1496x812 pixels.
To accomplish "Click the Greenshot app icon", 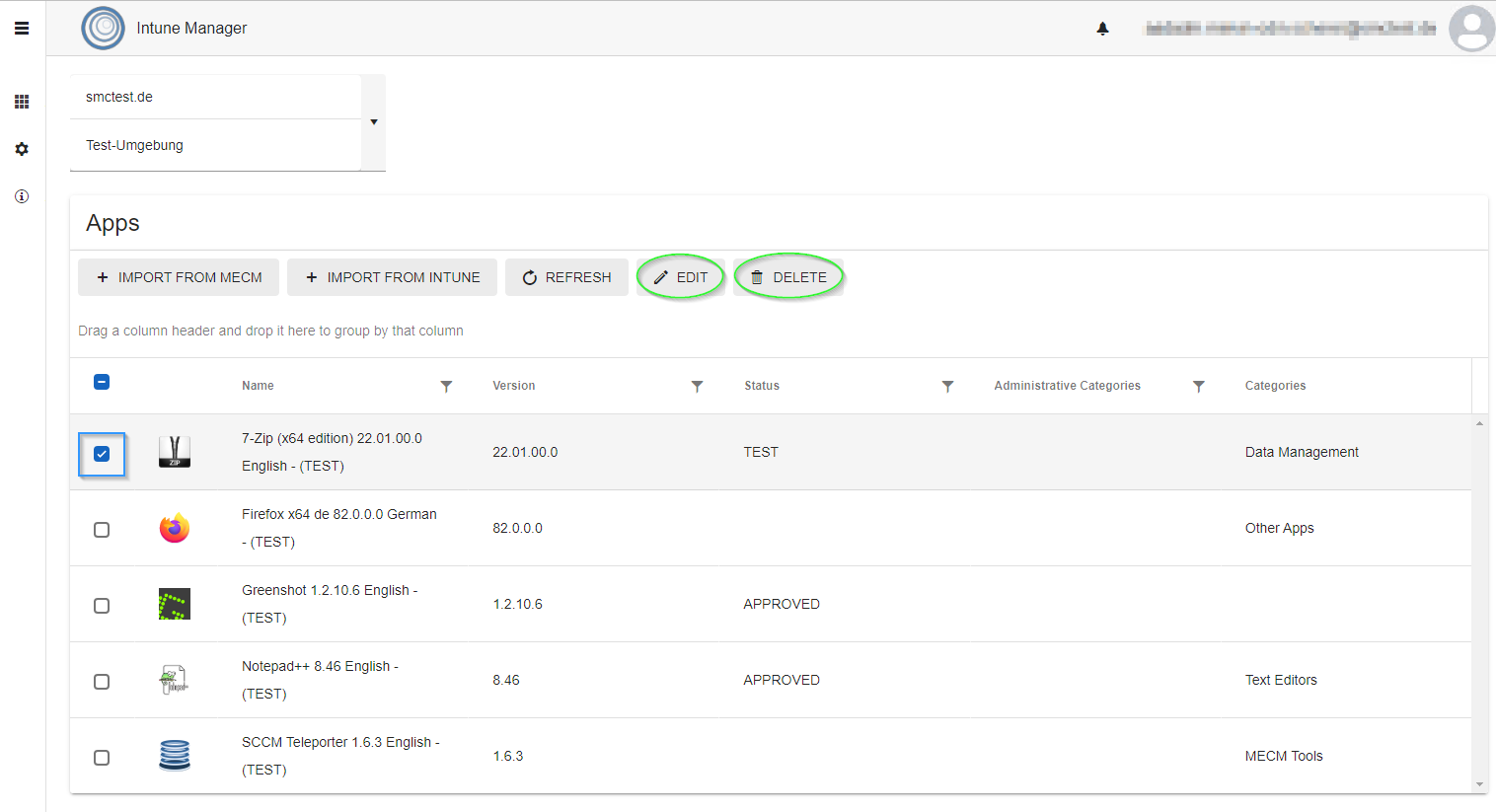I will (175, 604).
